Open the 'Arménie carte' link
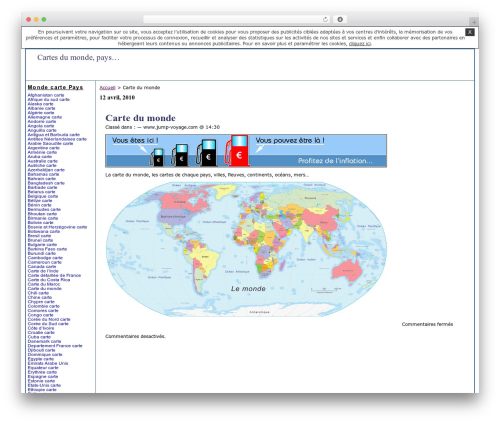Viewport: 500px width, 423px height. [x=42, y=152]
